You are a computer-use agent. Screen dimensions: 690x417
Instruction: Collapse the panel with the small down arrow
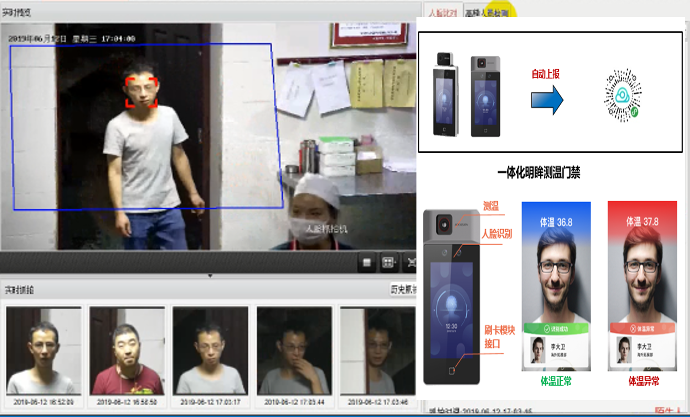click(x=209, y=274)
